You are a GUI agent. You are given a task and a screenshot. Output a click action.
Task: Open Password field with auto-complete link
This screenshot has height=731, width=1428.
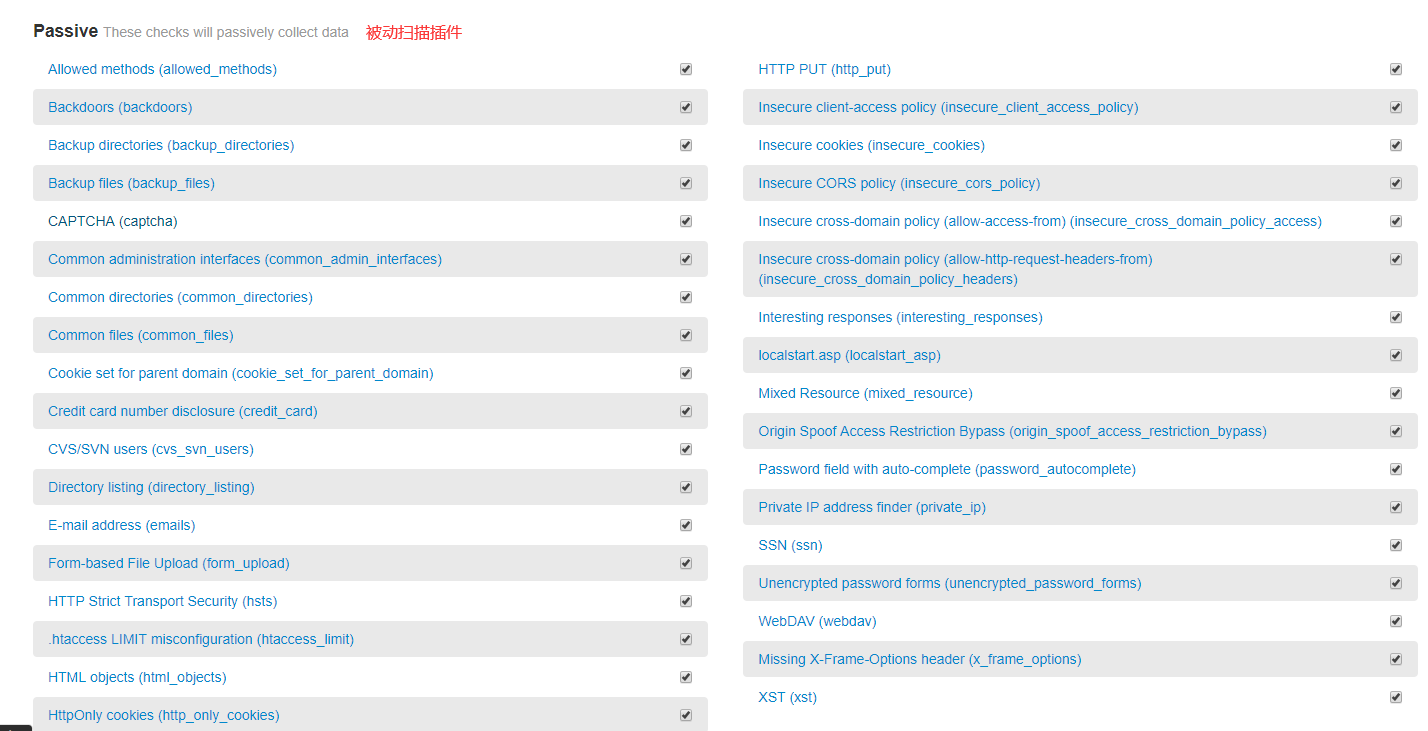pos(947,469)
